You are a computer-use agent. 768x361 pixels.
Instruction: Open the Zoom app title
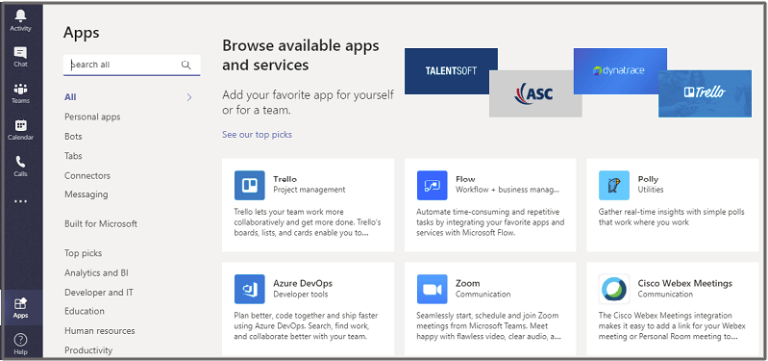468,283
